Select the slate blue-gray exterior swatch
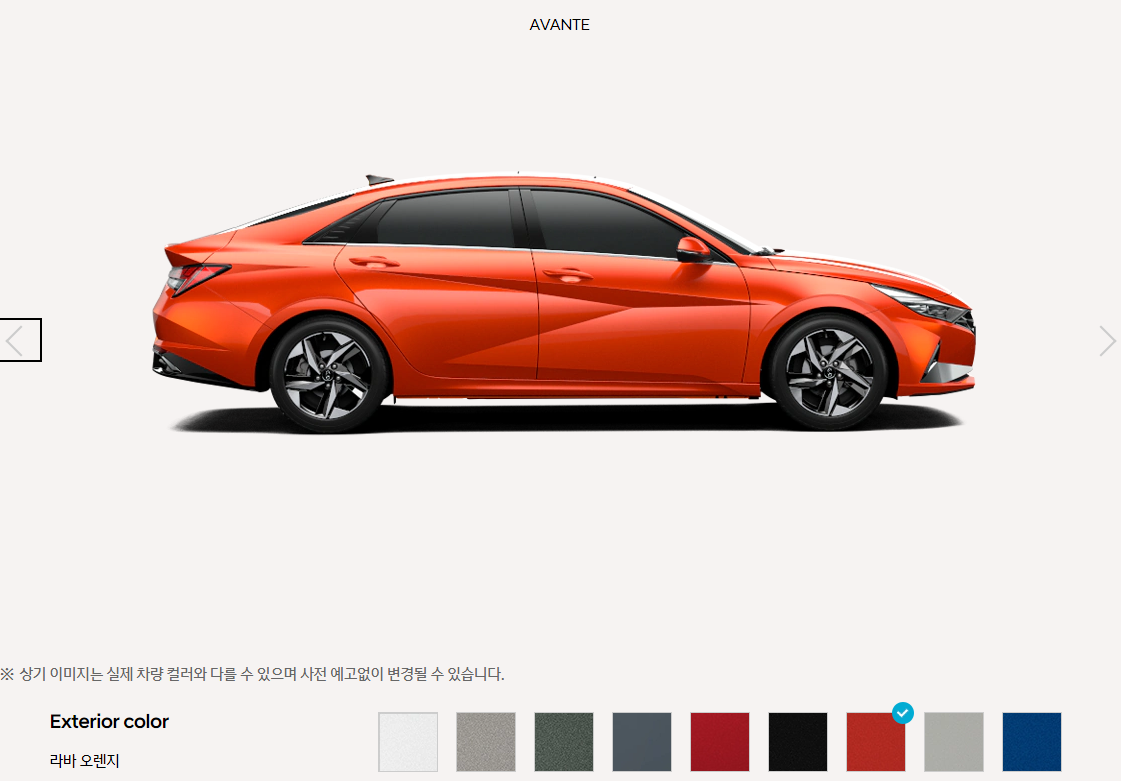The height and width of the screenshot is (781, 1121). [641, 742]
